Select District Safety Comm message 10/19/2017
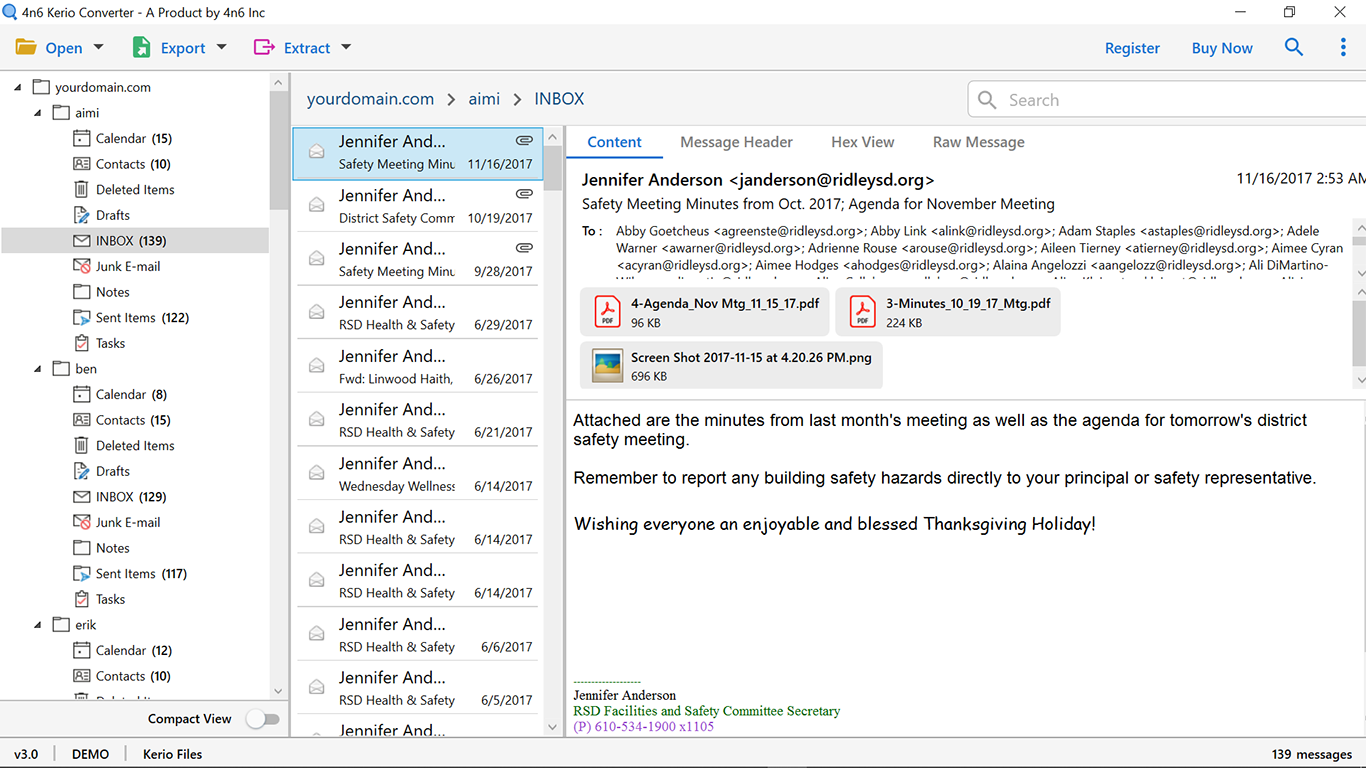 418,205
